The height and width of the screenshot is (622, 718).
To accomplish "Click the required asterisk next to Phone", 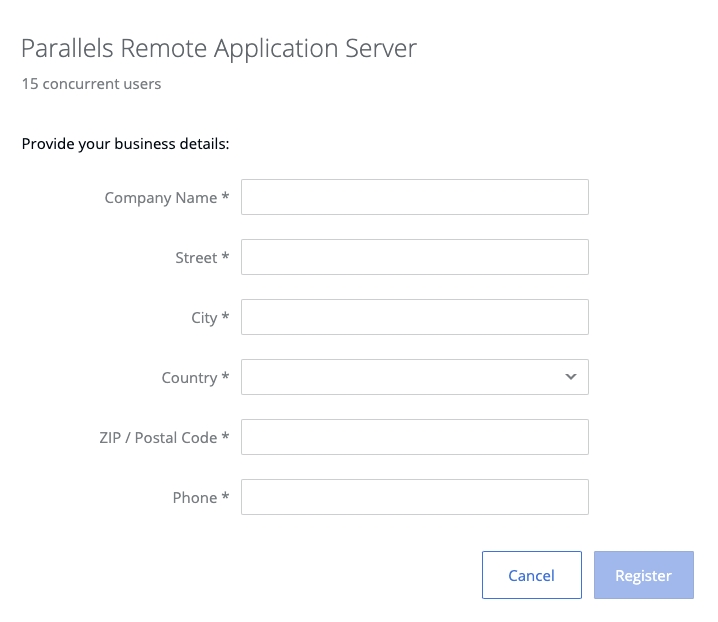I will click(226, 497).
